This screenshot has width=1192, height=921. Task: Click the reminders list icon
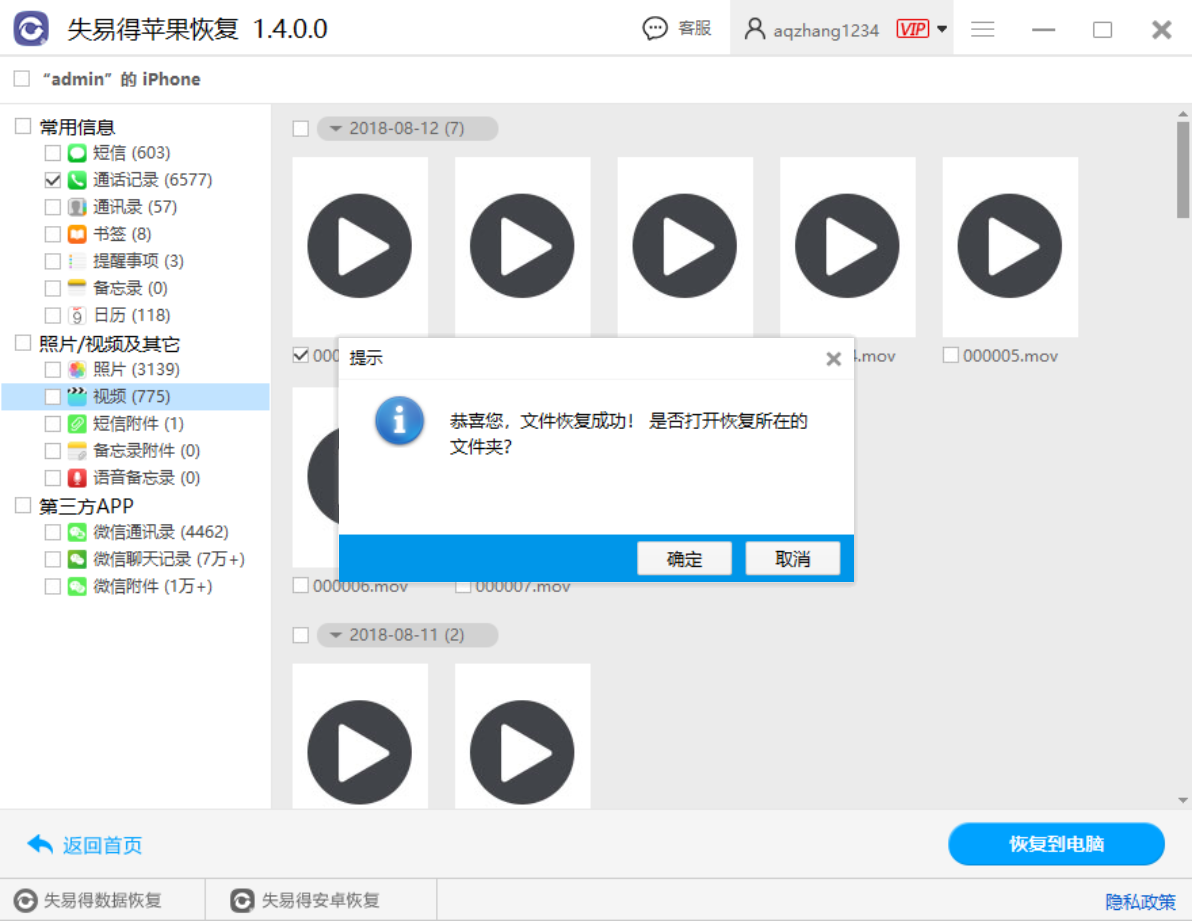coord(77,261)
